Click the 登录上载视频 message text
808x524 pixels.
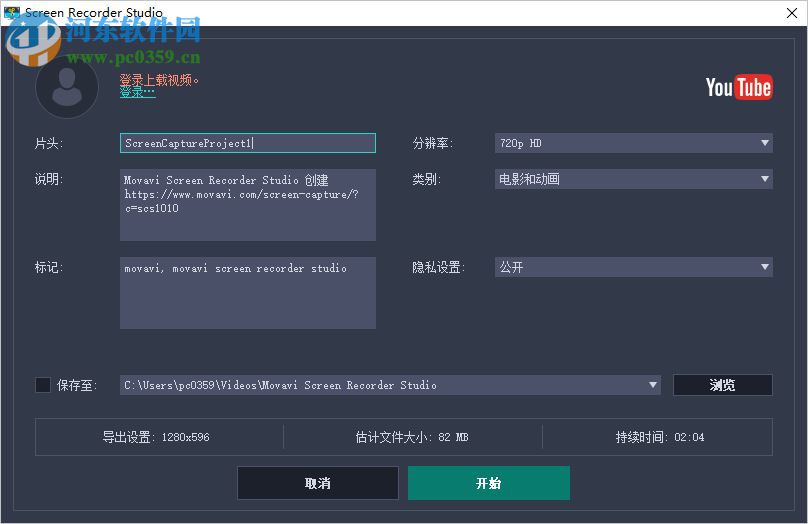[159, 80]
